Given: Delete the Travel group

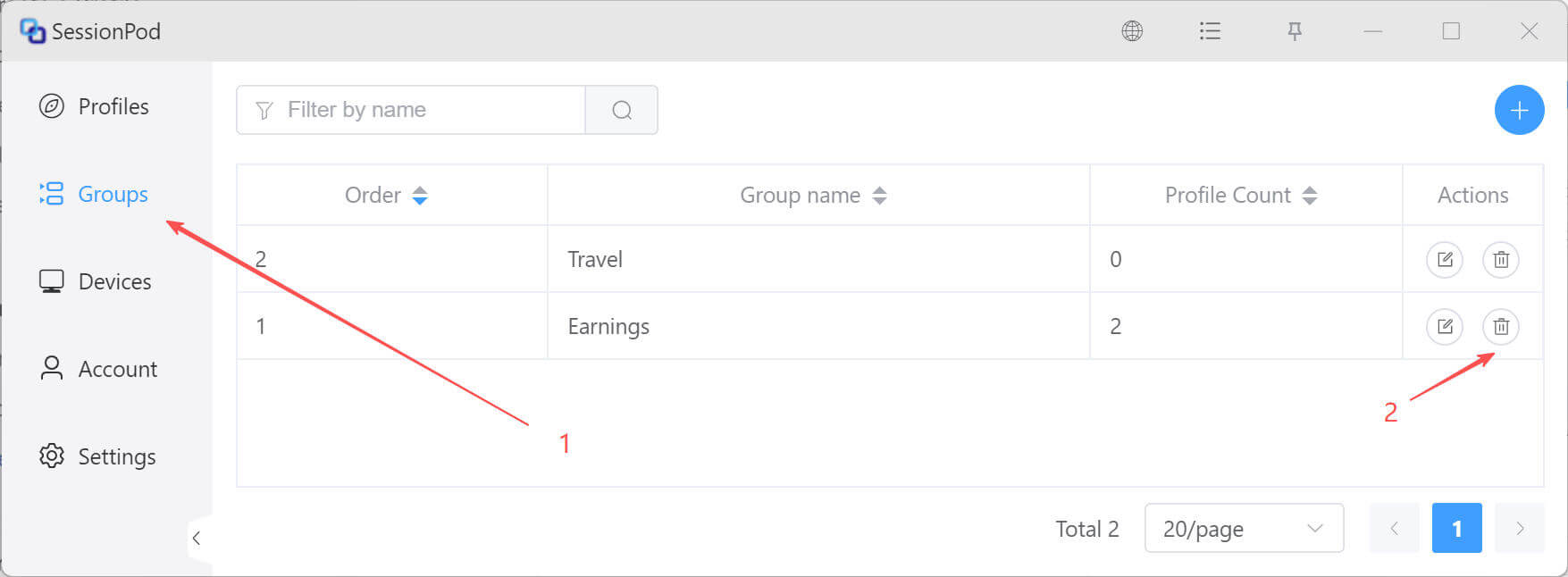Looking at the screenshot, I should click(1501, 260).
